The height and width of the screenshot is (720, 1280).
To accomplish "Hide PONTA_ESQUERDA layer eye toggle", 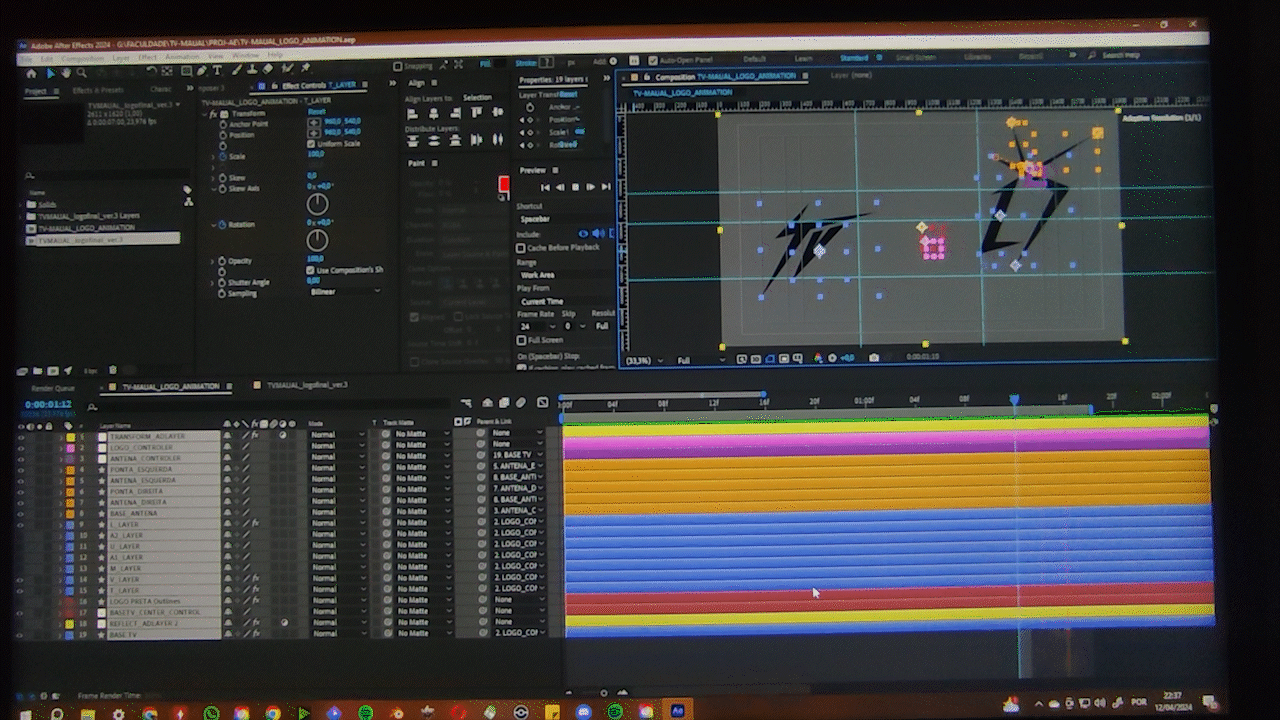I will click(x=20, y=470).
